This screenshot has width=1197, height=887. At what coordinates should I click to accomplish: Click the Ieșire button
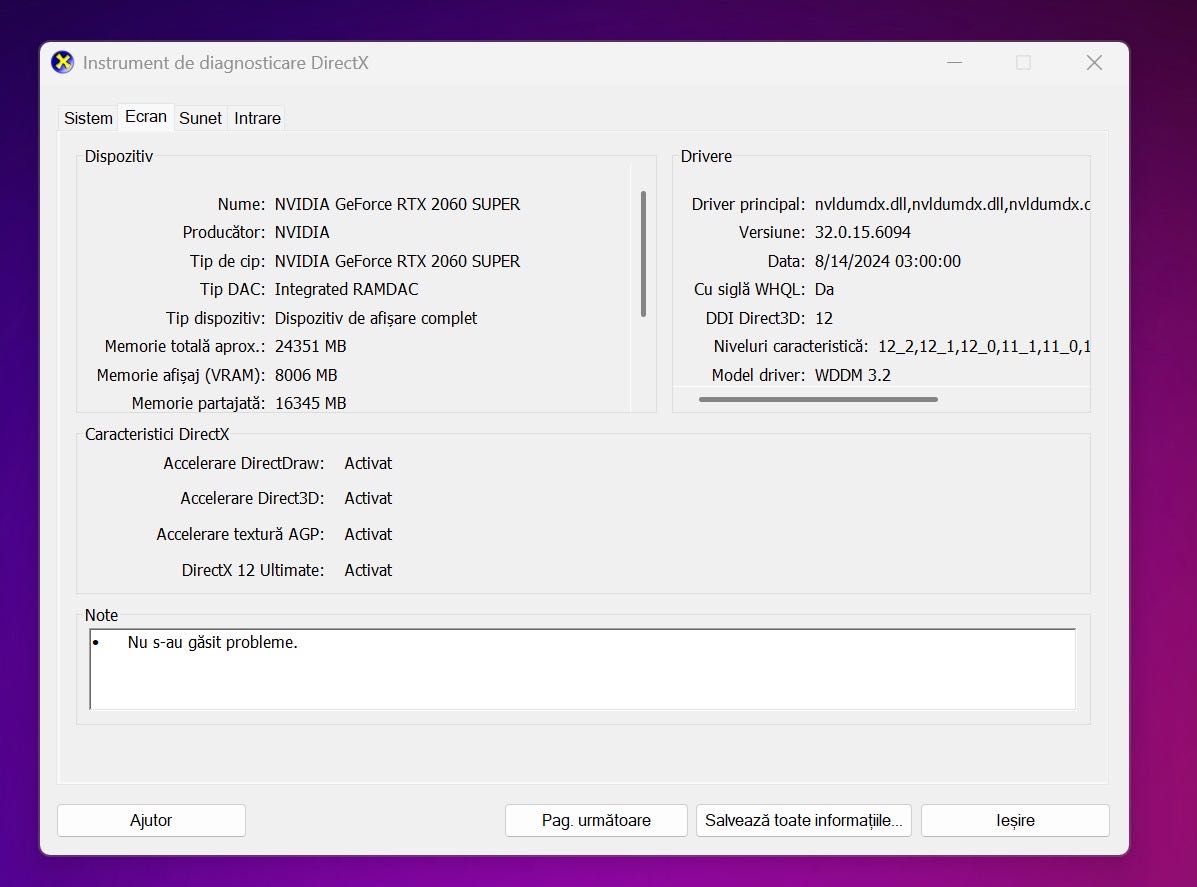pos(1015,821)
